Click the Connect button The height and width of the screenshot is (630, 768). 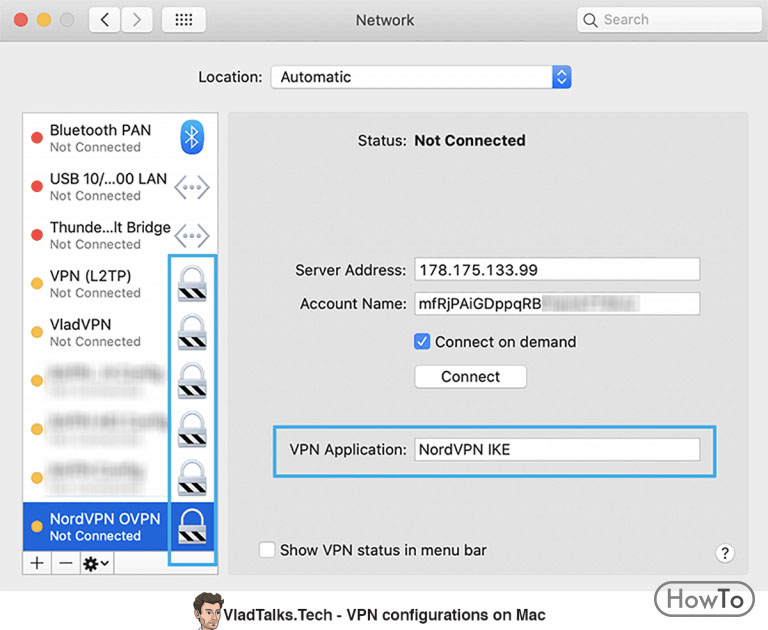tap(471, 377)
